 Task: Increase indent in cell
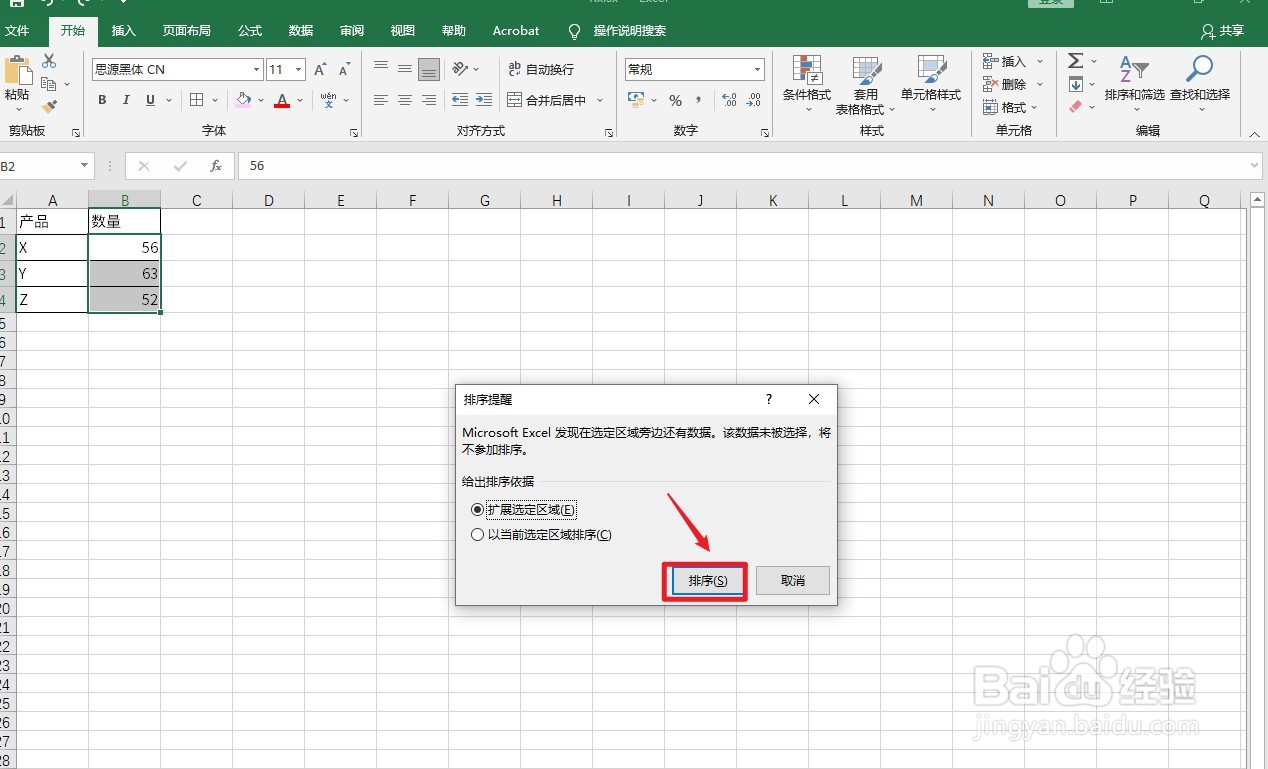click(x=484, y=100)
